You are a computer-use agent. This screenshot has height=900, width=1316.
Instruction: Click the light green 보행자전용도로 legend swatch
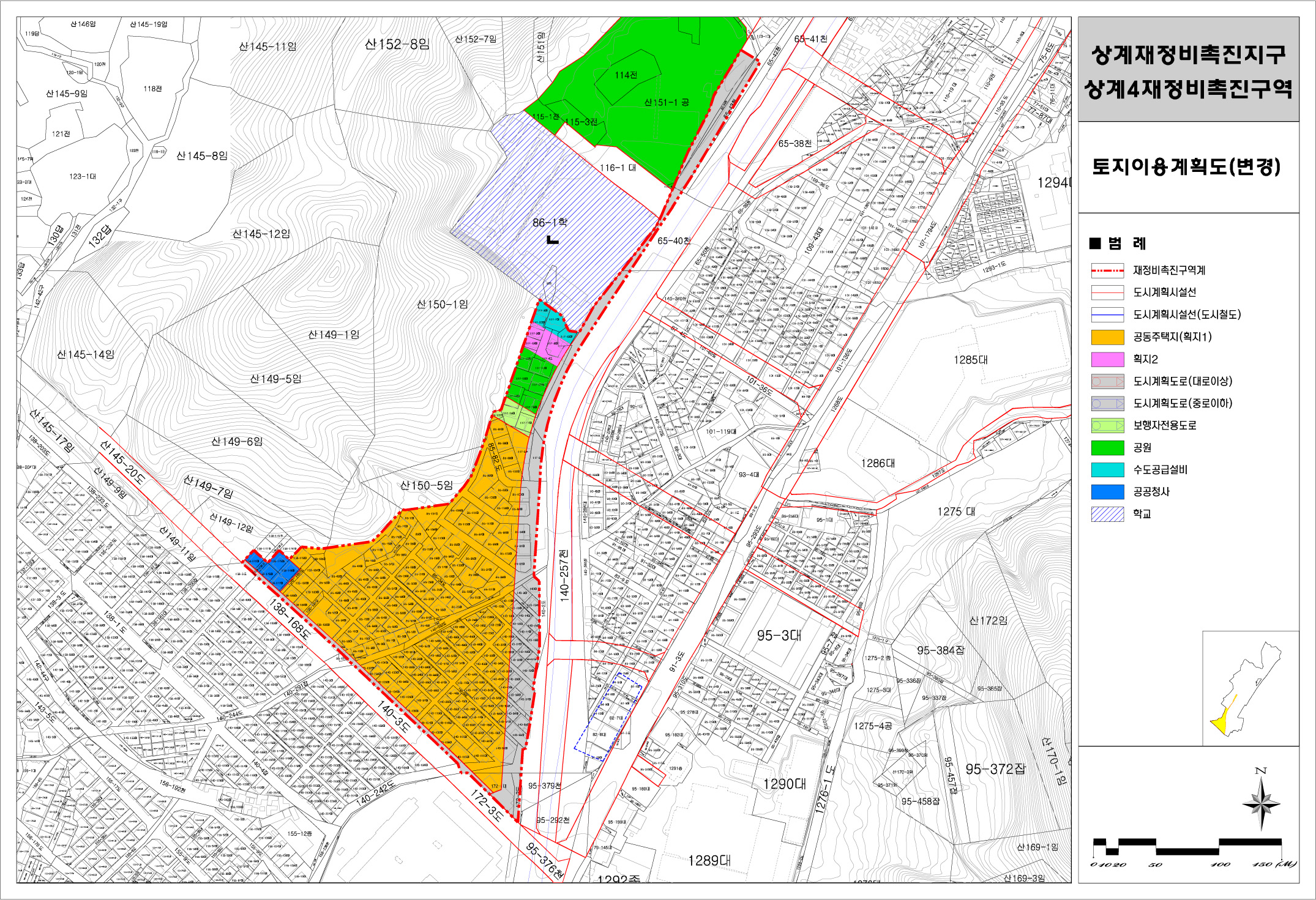(1107, 425)
